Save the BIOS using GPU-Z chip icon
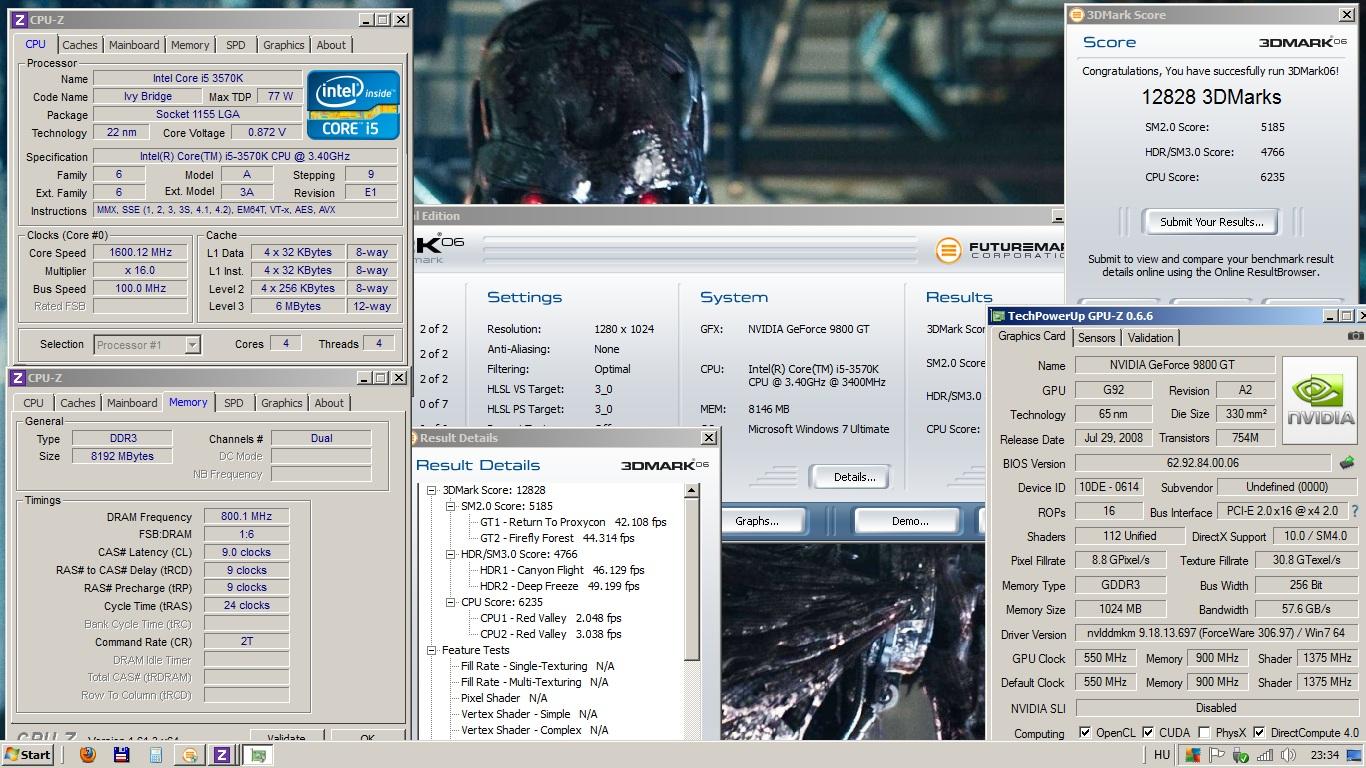 pyautogui.click(x=1347, y=463)
